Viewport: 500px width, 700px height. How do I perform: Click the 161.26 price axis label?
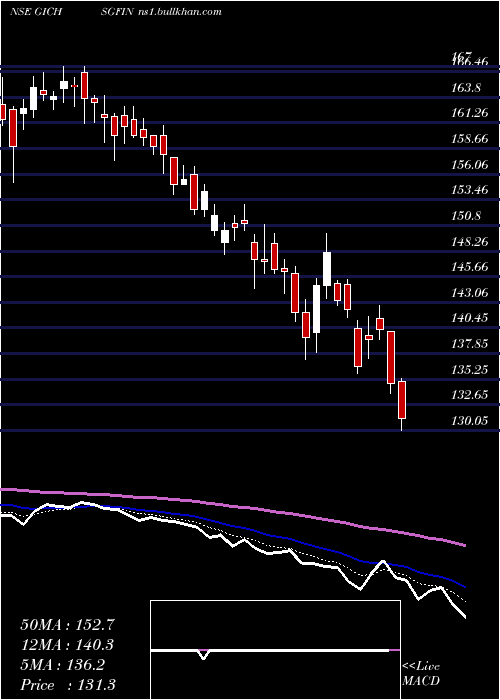[470, 113]
